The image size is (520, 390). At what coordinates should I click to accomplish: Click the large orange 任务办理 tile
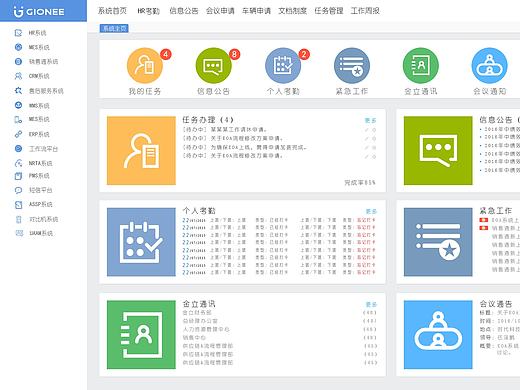click(x=141, y=150)
